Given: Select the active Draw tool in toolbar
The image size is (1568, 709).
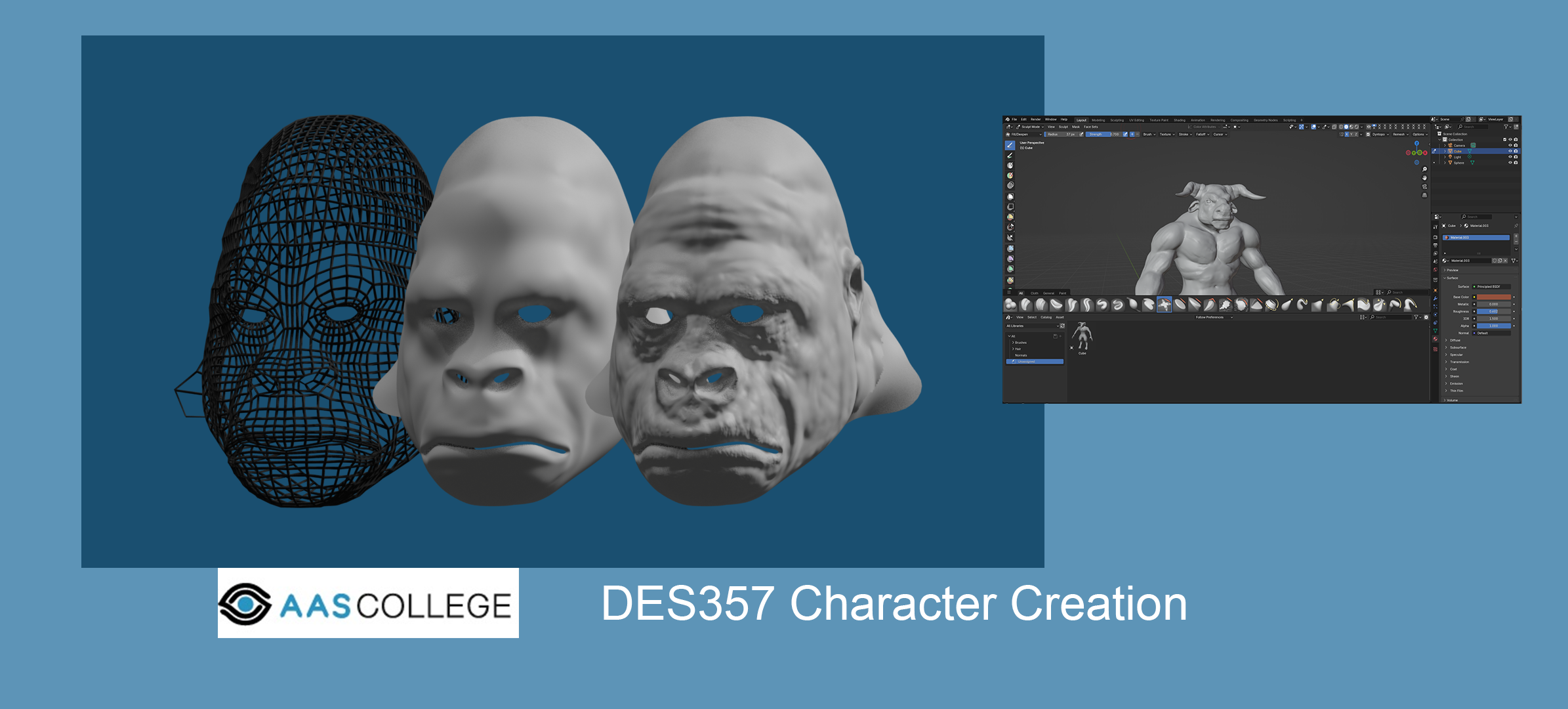Looking at the screenshot, I should [1010, 145].
